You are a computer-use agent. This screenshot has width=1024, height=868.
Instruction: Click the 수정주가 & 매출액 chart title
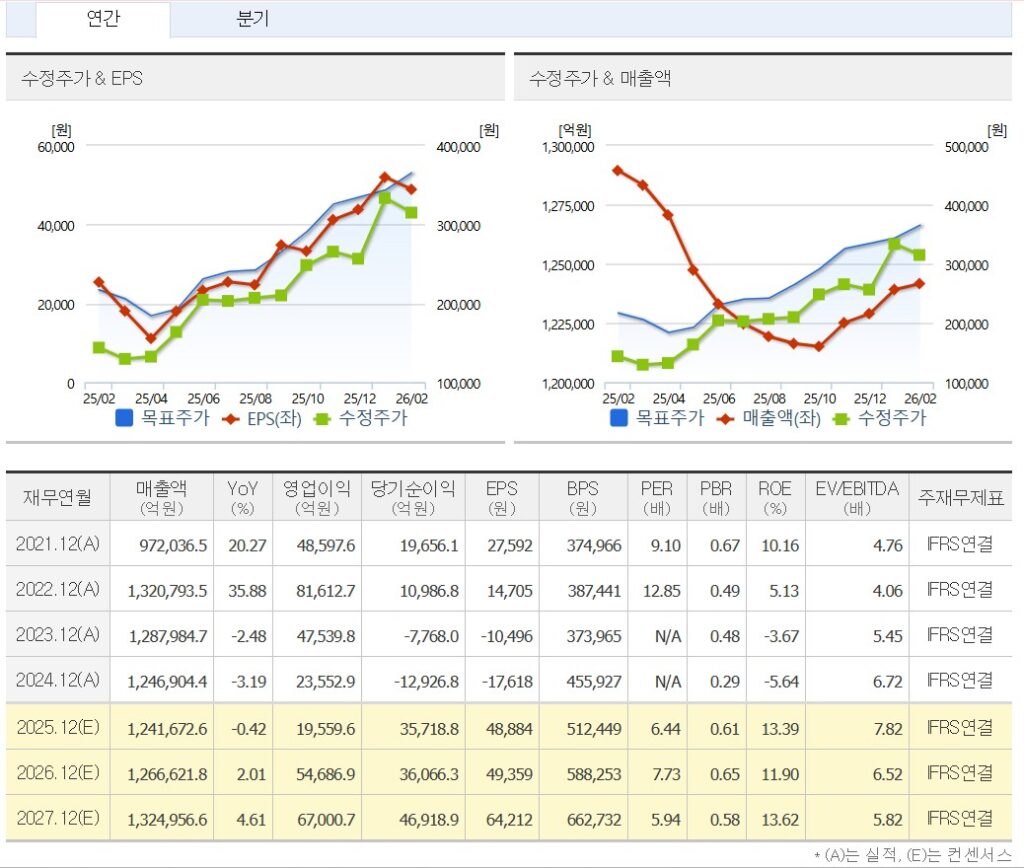point(599,77)
